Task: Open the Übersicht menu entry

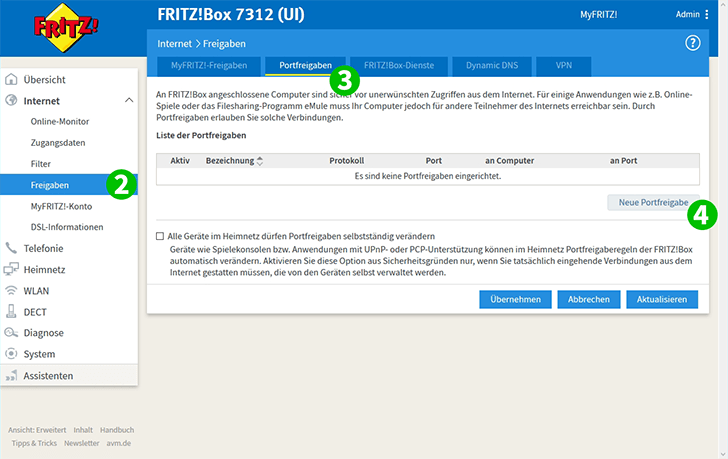Action: point(45,79)
